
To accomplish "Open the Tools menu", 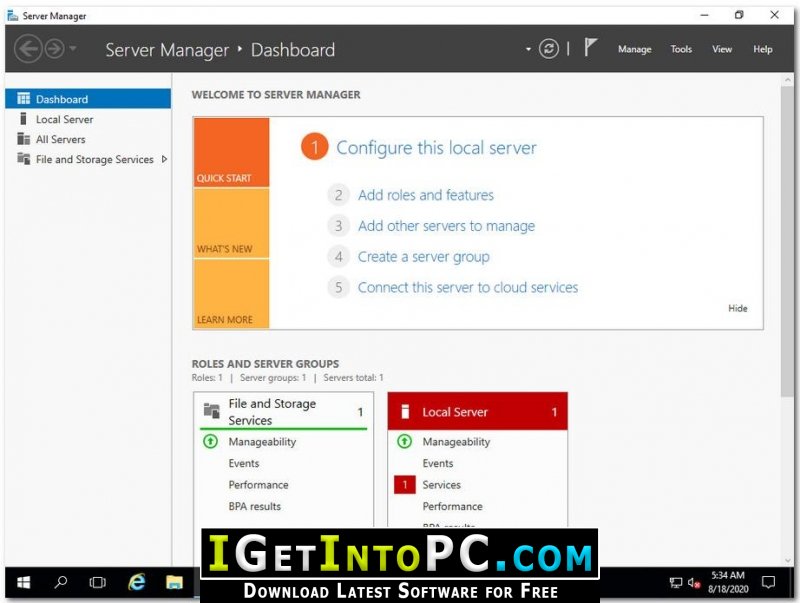I will pos(681,49).
